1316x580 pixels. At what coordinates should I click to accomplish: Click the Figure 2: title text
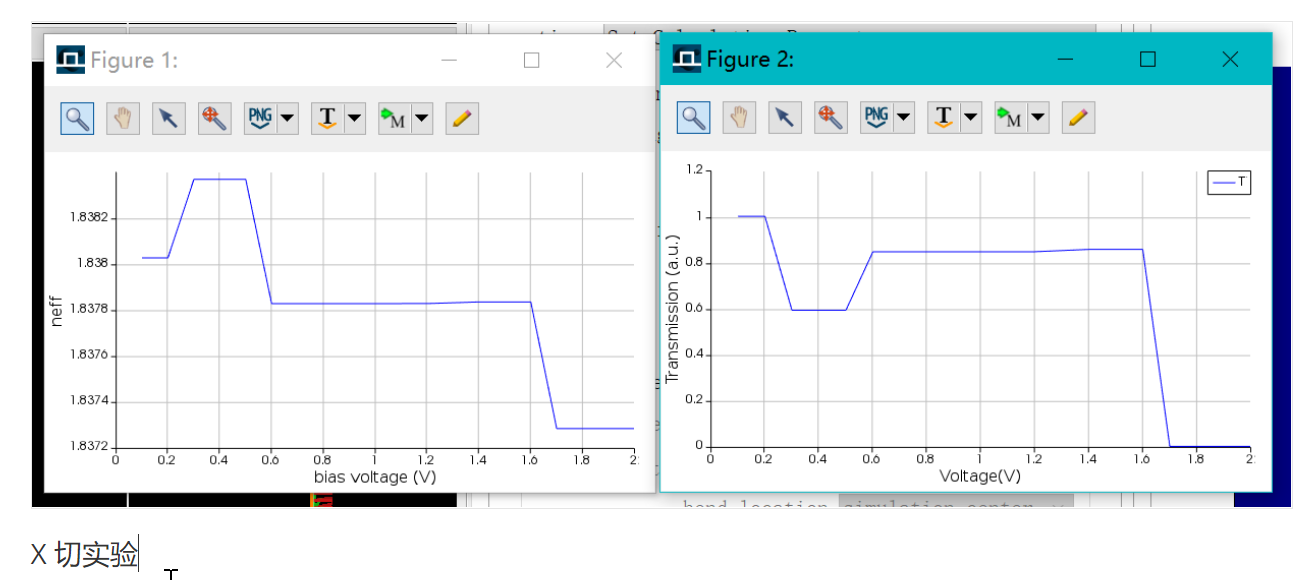point(750,60)
